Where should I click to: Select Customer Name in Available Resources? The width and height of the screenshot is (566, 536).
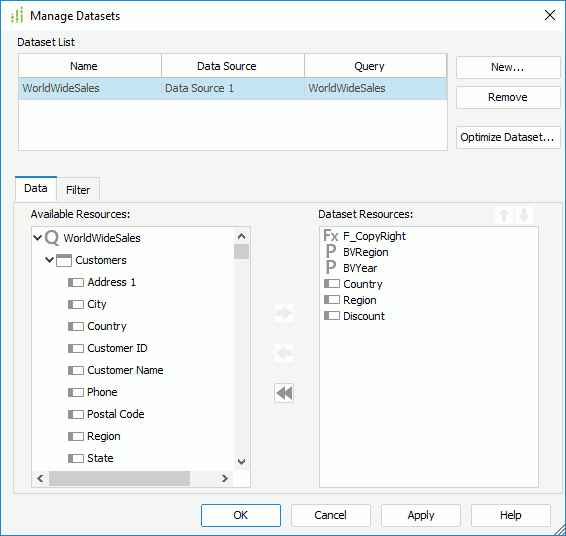click(x=125, y=370)
